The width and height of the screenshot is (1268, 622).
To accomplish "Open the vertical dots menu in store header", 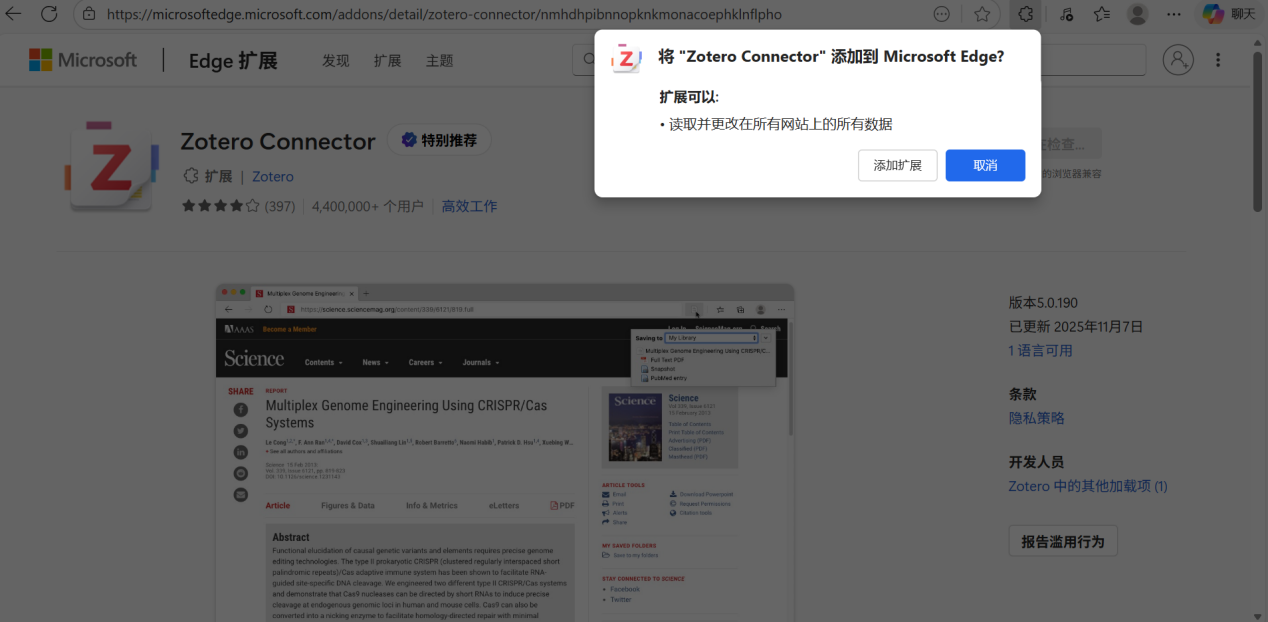I will [1218, 60].
